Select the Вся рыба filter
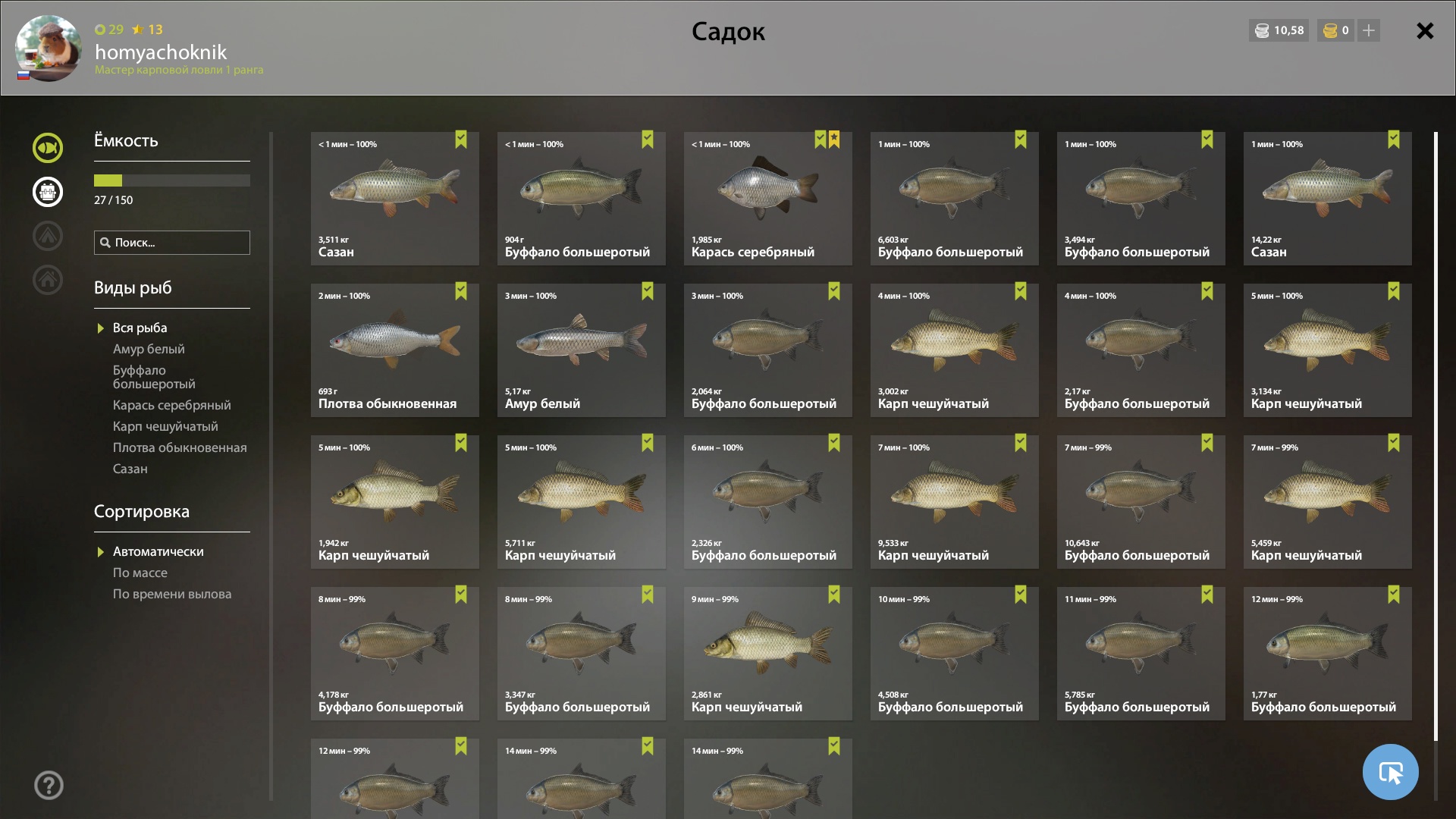This screenshot has width=1456, height=819. [140, 328]
